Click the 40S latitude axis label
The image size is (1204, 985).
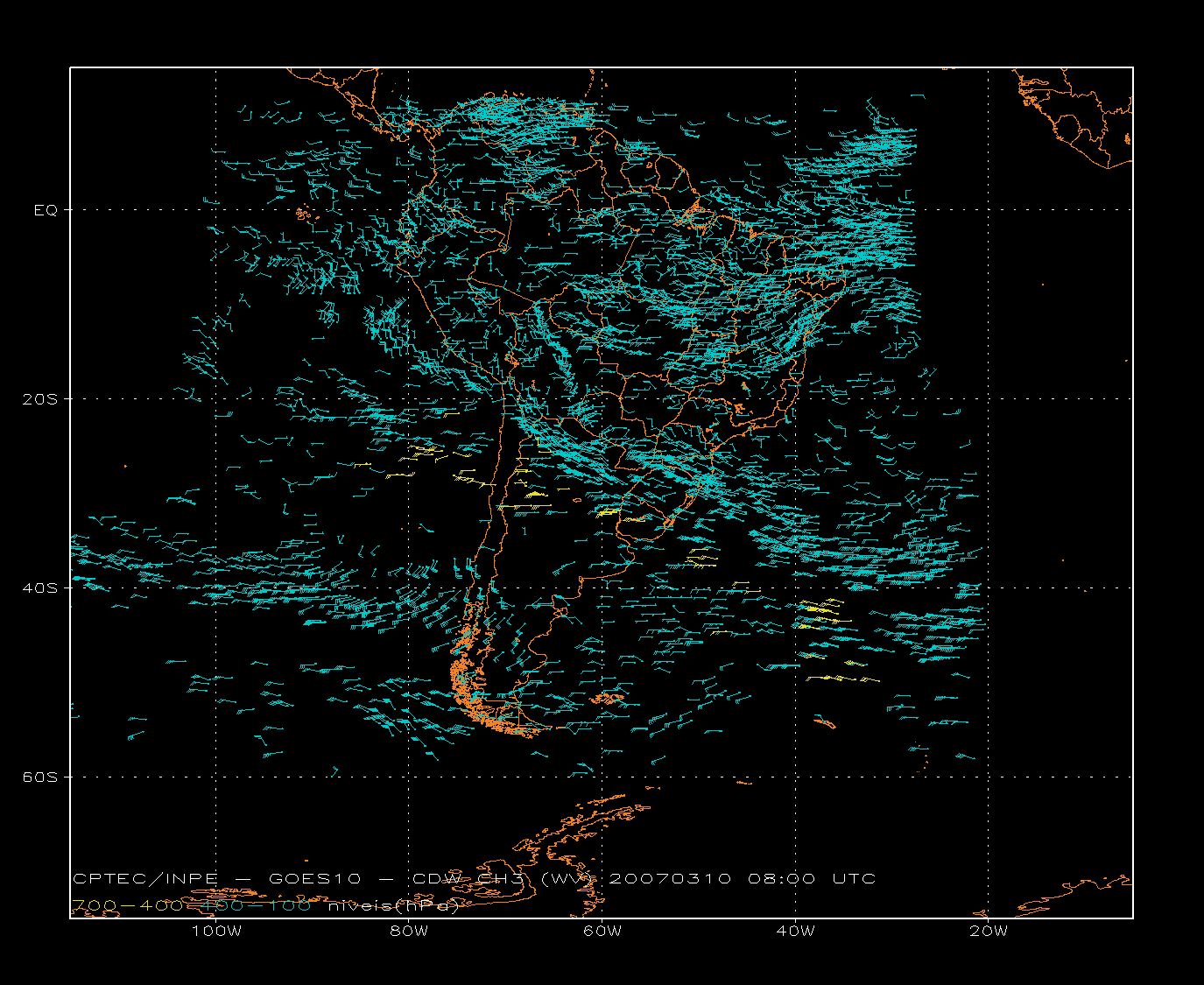(39, 587)
